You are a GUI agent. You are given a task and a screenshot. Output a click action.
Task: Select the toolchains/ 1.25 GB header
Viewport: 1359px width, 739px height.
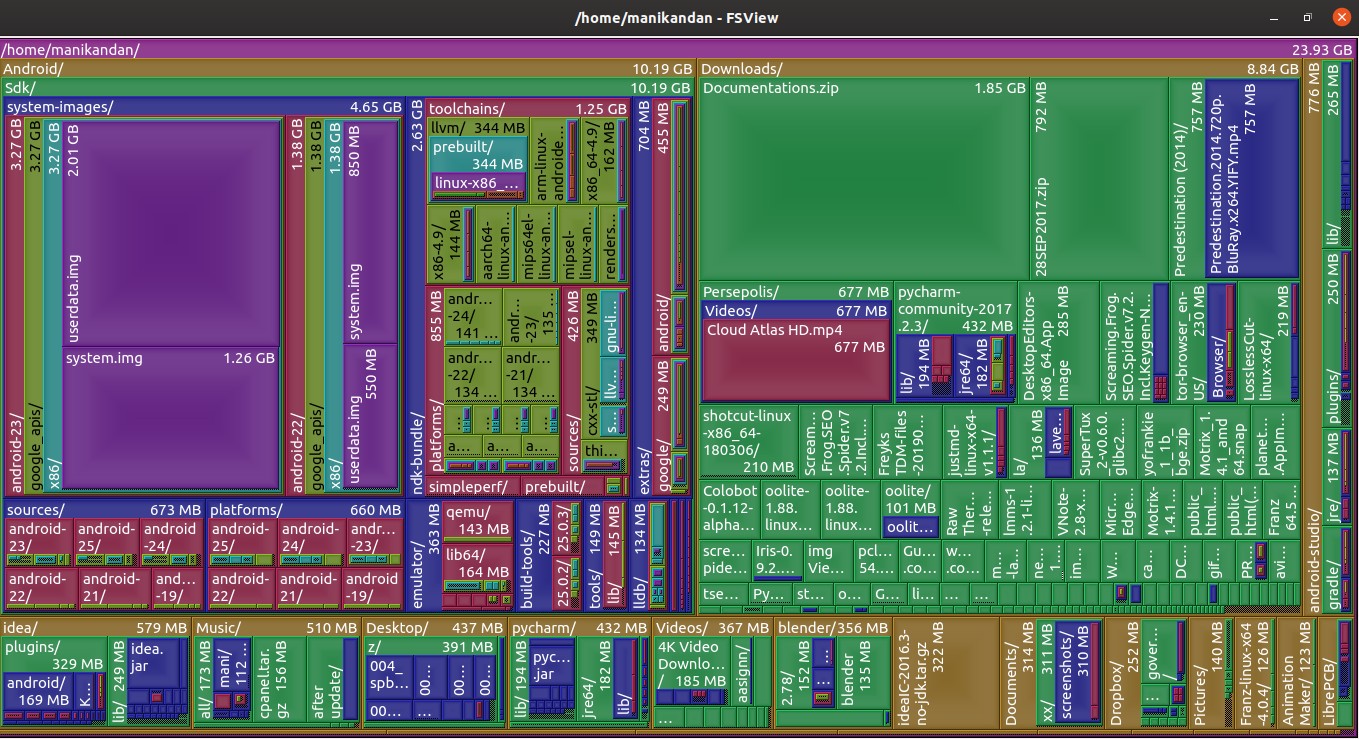pos(527,108)
